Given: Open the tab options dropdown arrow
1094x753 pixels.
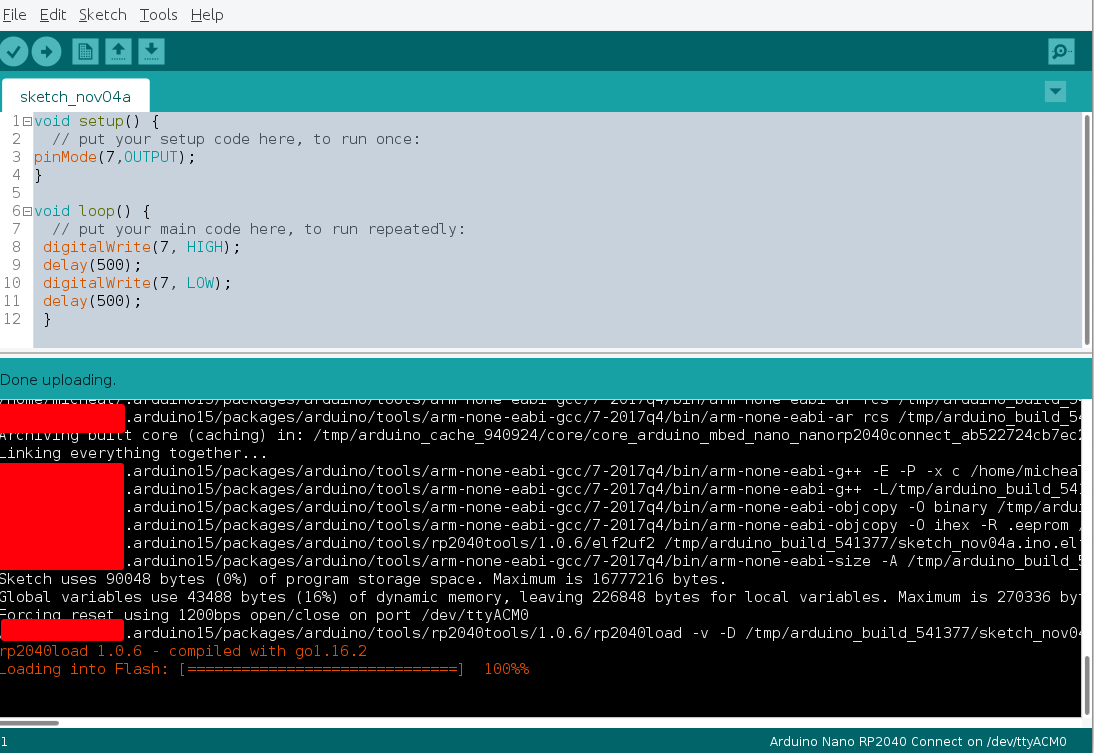Looking at the screenshot, I should [x=1055, y=91].
